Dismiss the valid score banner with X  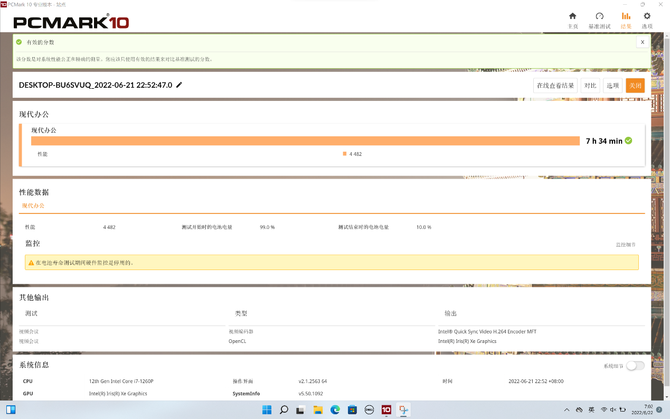pyautogui.click(x=642, y=42)
